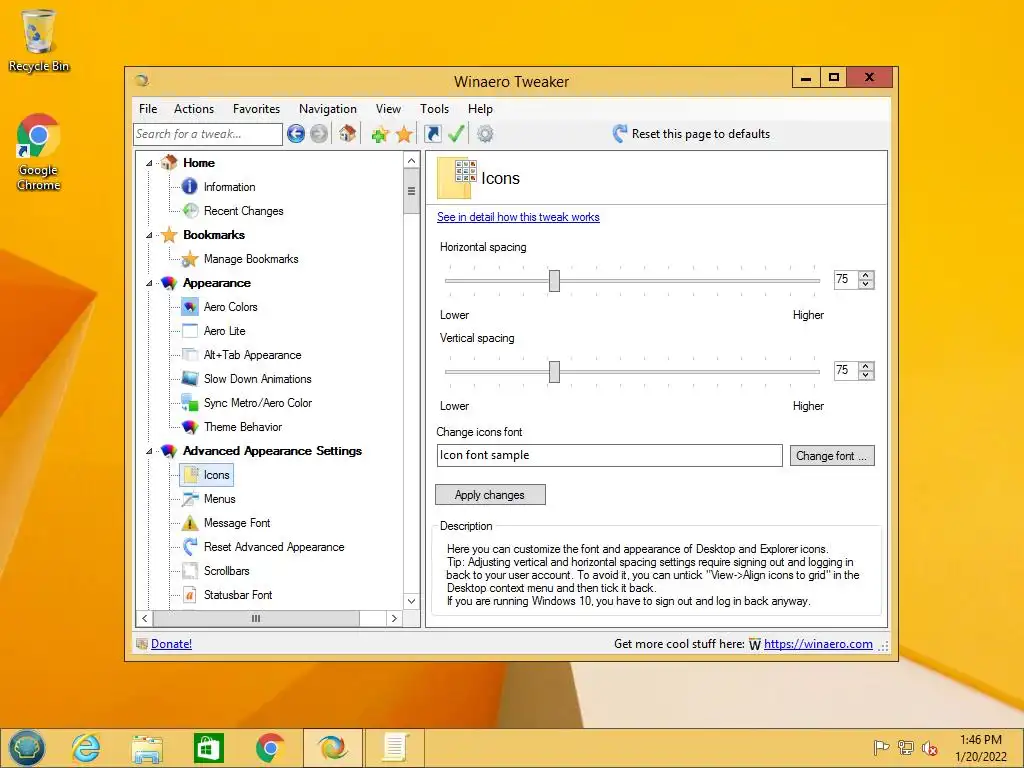The width and height of the screenshot is (1024, 768).
Task: Click the Google Chrome desktop shortcut
Action: (x=38, y=153)
